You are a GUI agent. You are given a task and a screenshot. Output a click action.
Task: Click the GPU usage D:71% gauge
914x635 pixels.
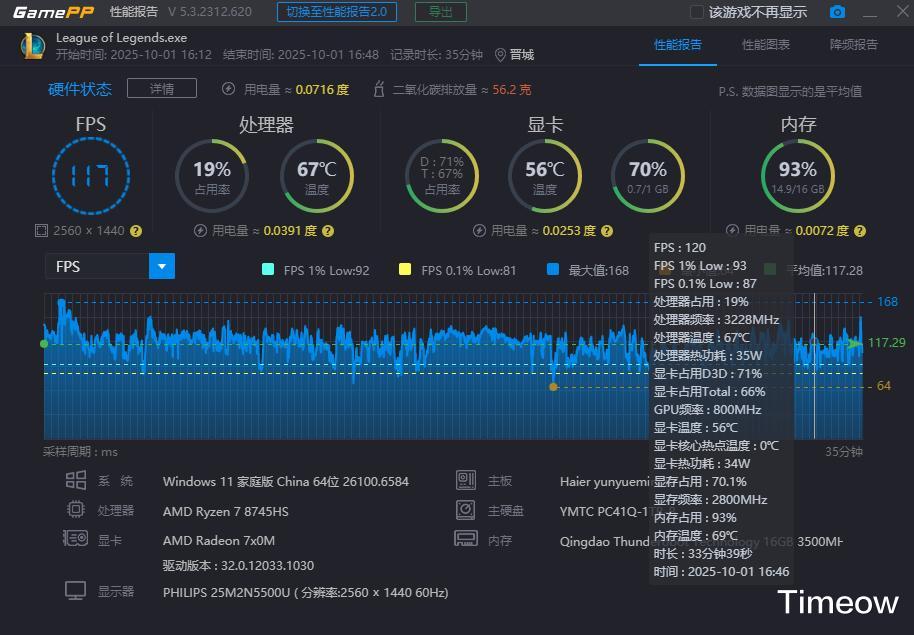(442, 176)
